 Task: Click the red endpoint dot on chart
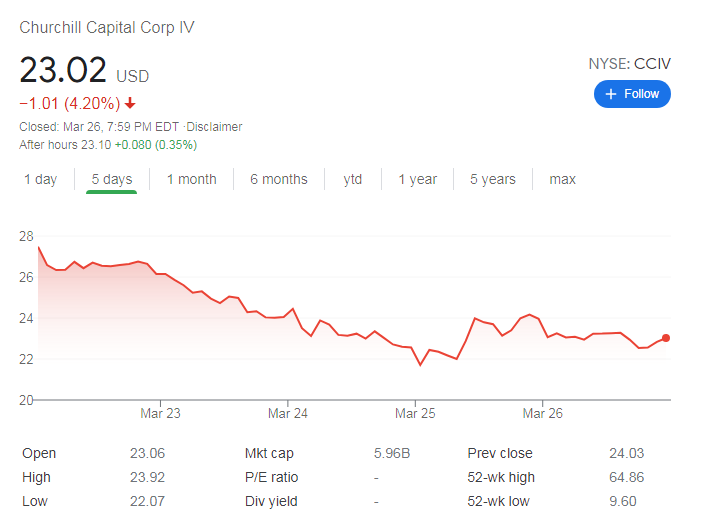click(x=666, y=338)
